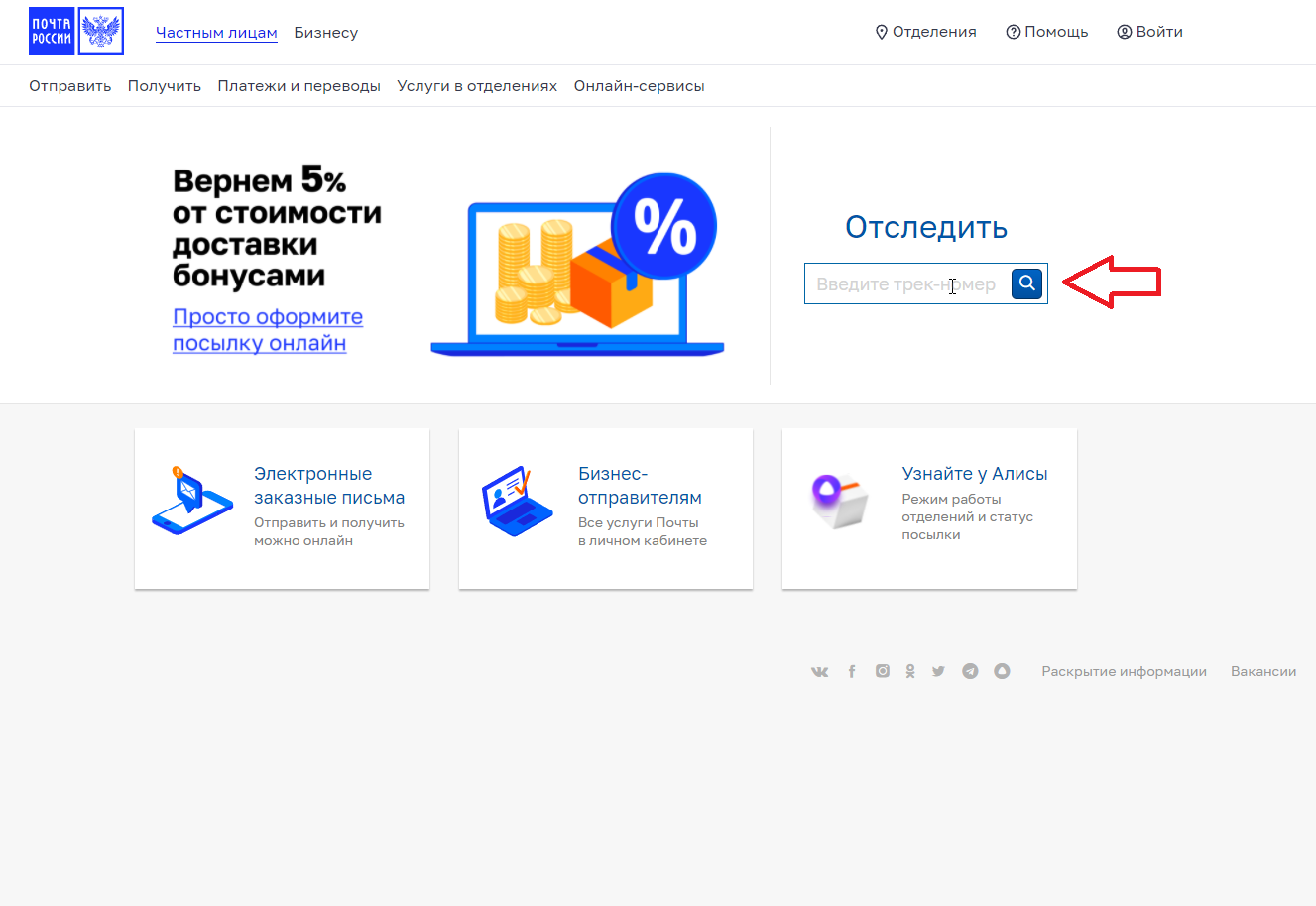Open the Alice assistant footer icon
The width and height of the screenshot is (1316, 906).
pos(1002,671)
